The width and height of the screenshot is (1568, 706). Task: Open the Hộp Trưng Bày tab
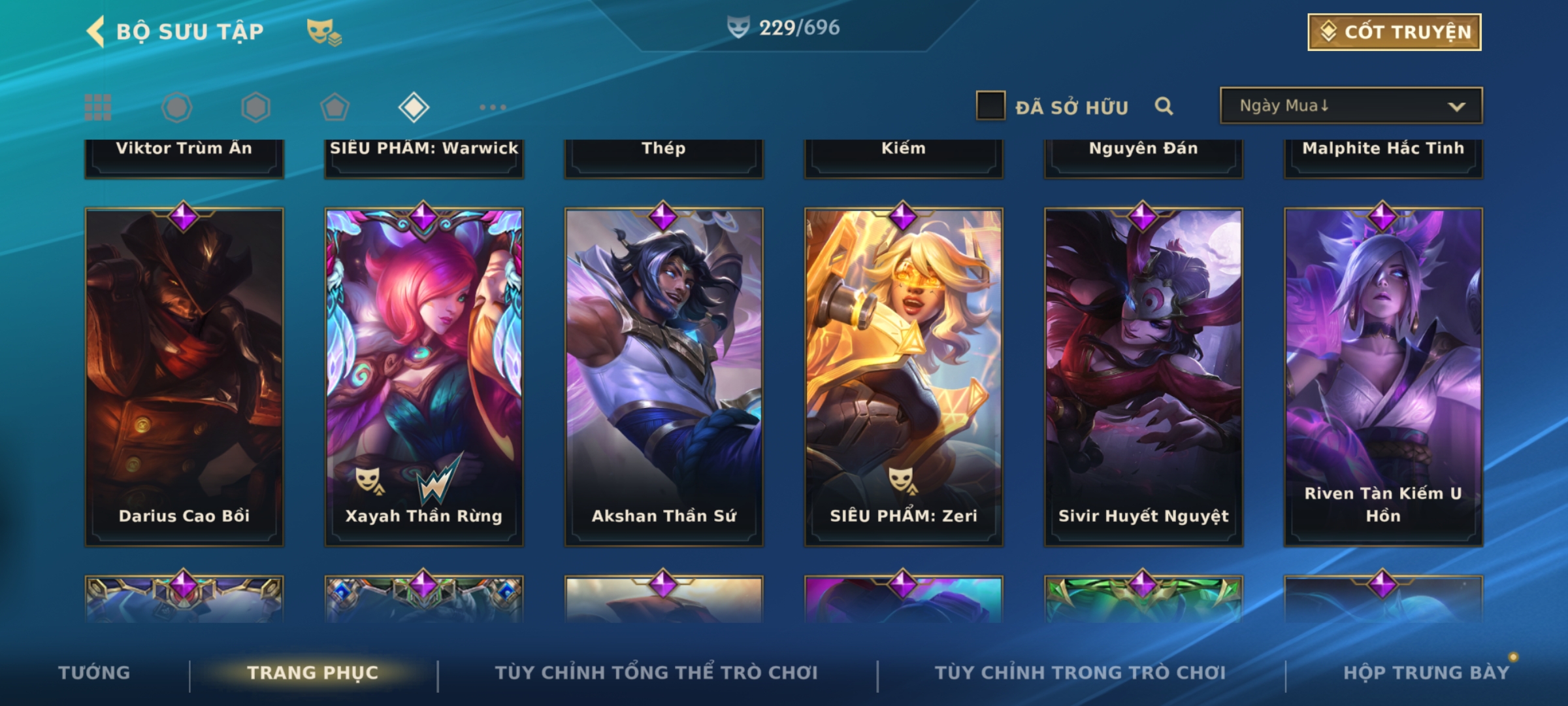pyautogui.click(x=1426, y=673)
